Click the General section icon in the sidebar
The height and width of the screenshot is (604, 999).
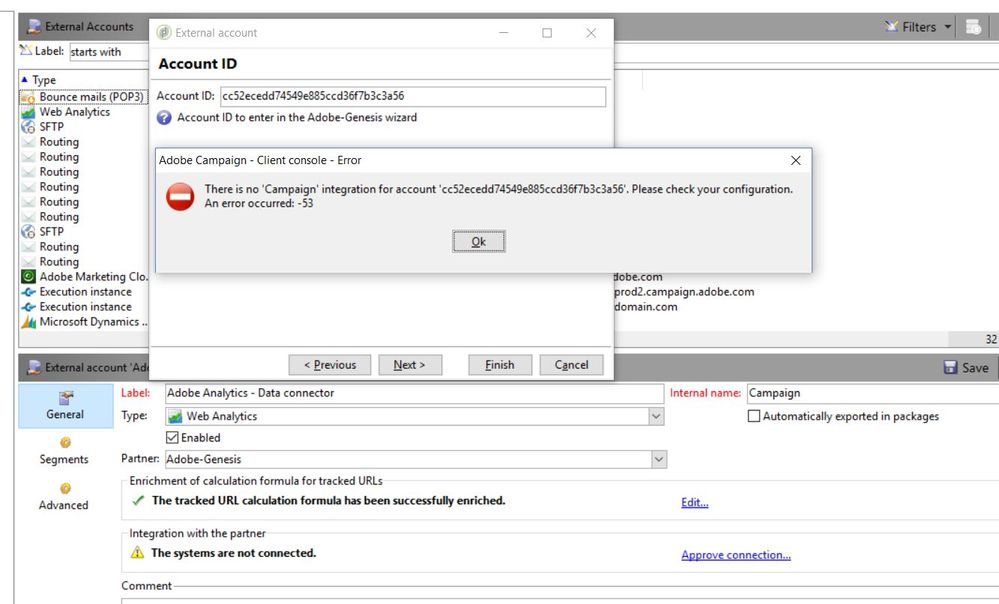pos(63,398)
